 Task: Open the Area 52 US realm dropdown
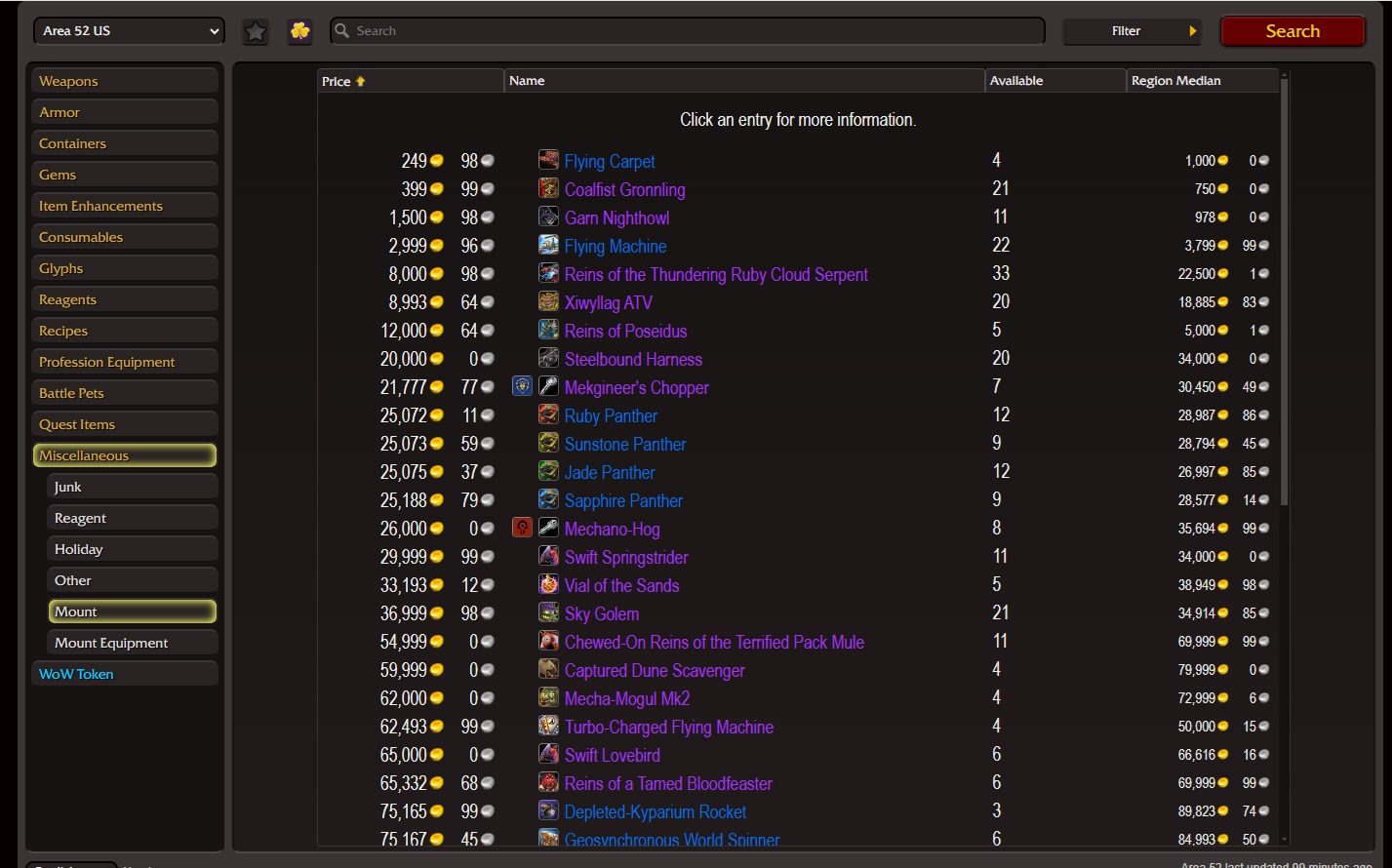[x=129, y=31]
